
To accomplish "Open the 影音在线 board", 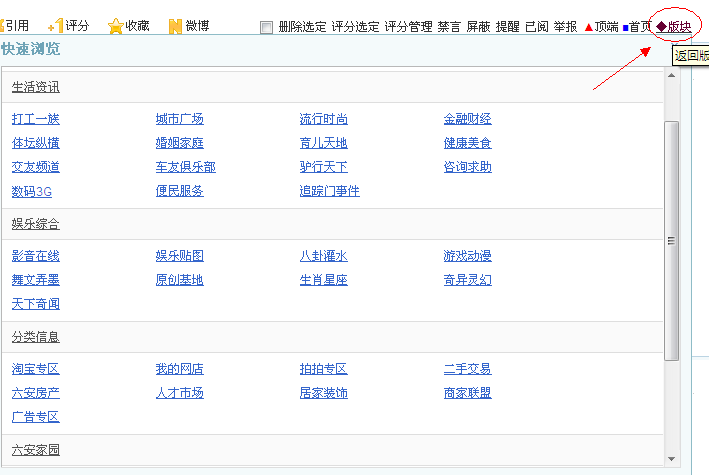I will pyautogui.click(x=36, y=256).
